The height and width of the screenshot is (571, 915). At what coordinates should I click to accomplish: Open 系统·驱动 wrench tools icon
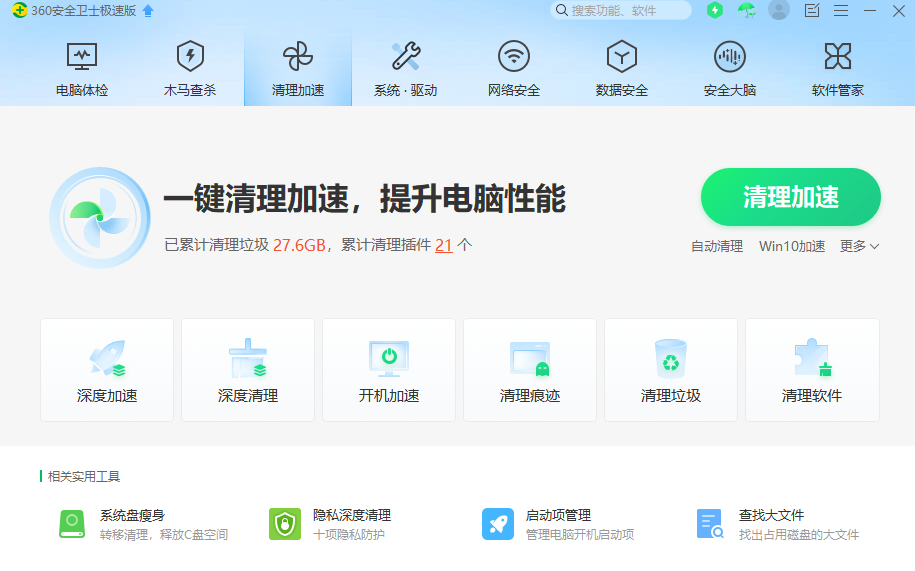405,56
